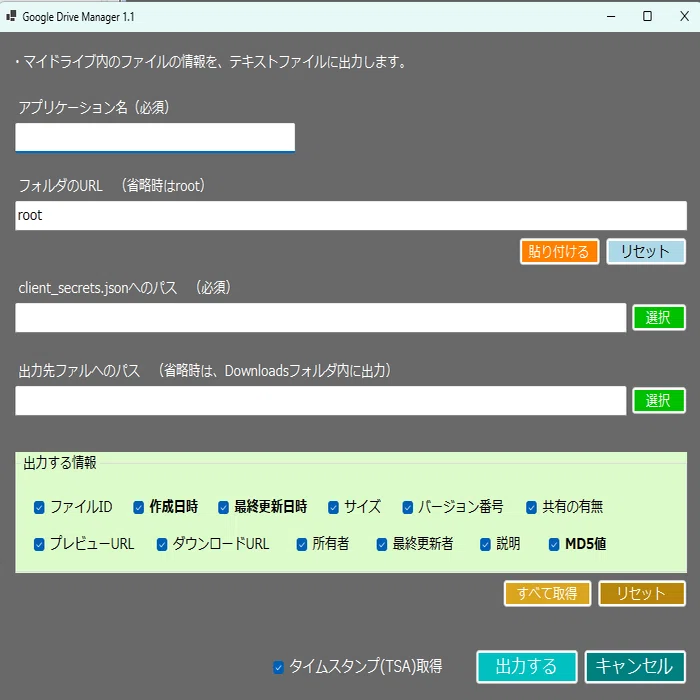Viewport: 700px width, 700px height.
Task: Uncheck the 所有者 checkbox
Action: tap(302, 544)
